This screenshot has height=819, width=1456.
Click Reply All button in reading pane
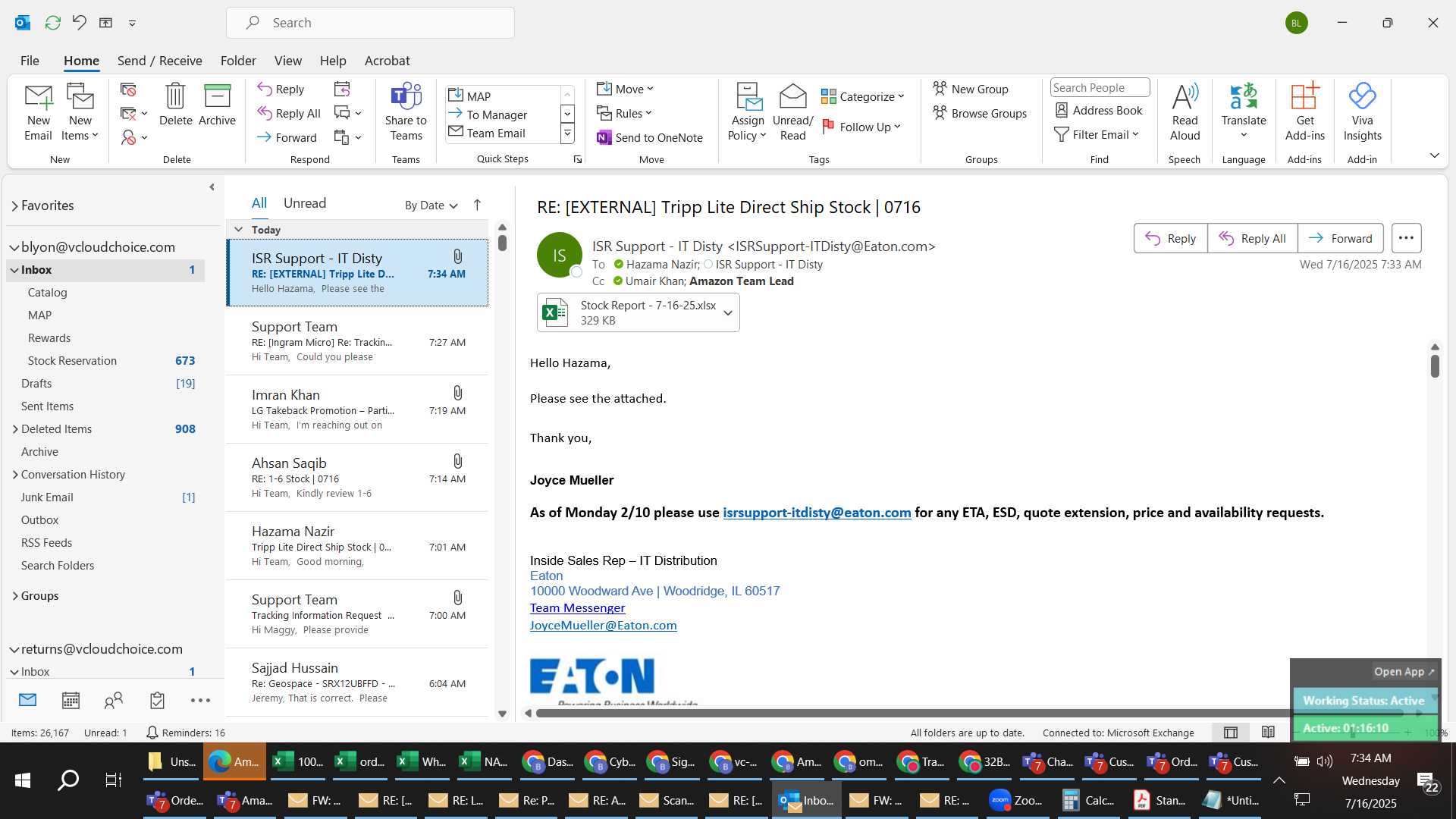point(1252,238)
